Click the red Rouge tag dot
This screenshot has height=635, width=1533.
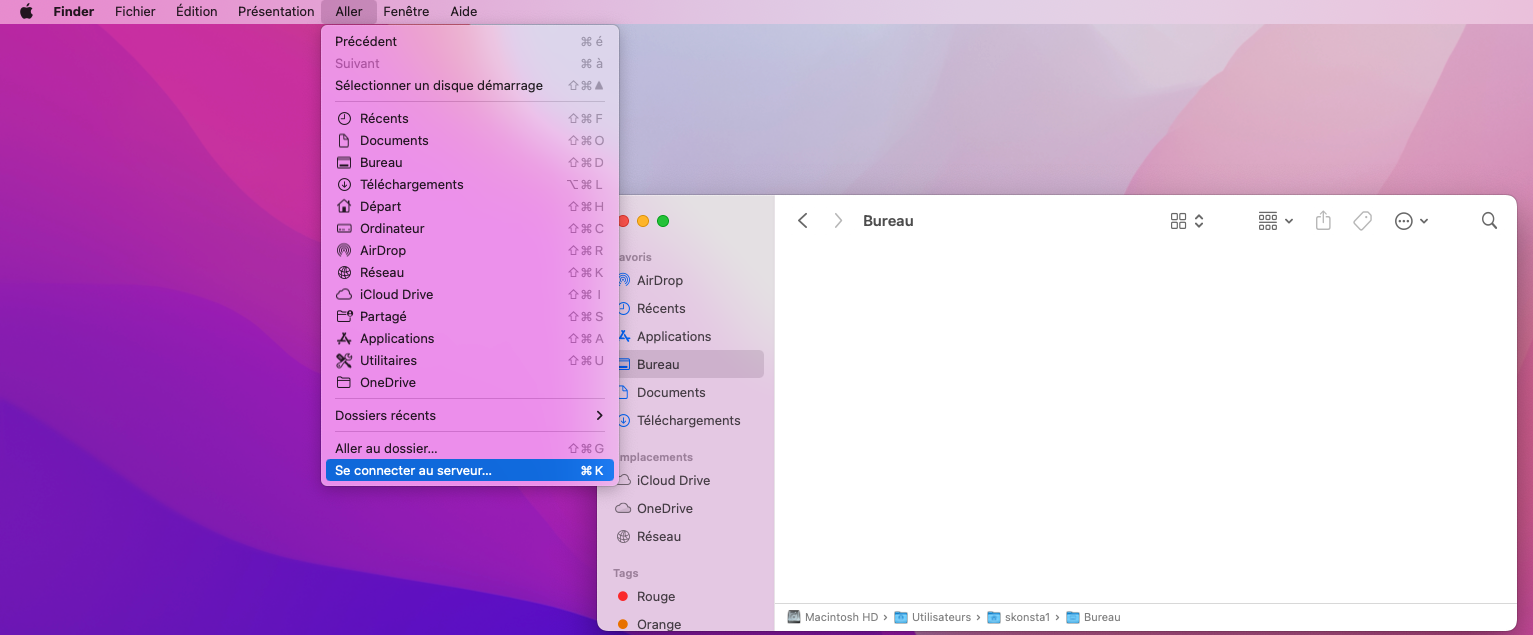point(623,597)
